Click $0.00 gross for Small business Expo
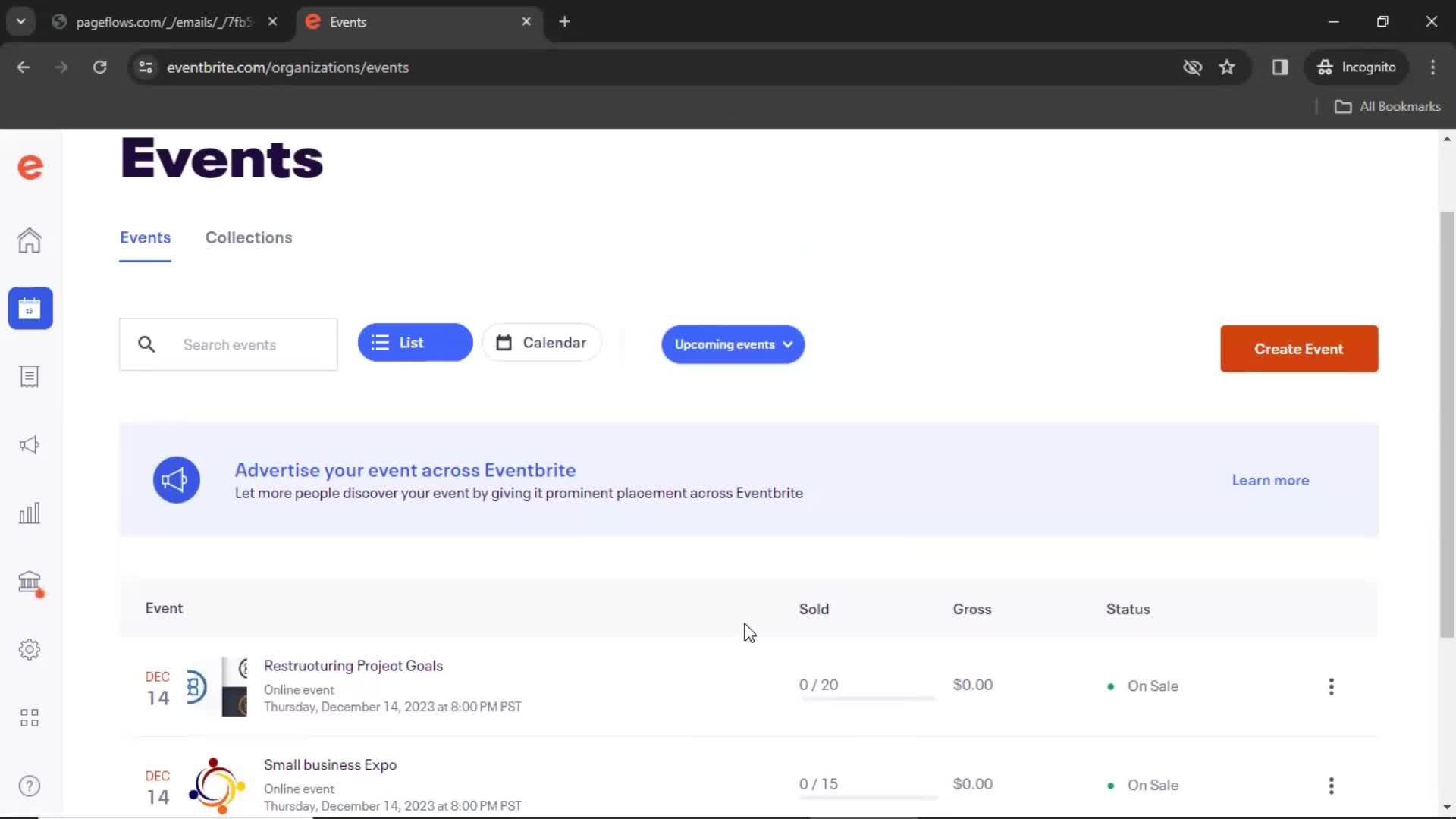This screenshot has height=819, width=1456. point(972,784)
